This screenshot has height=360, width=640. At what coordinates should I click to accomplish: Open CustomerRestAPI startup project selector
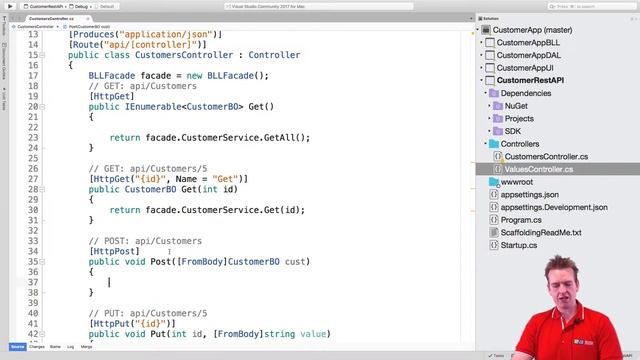click(44, 7)
